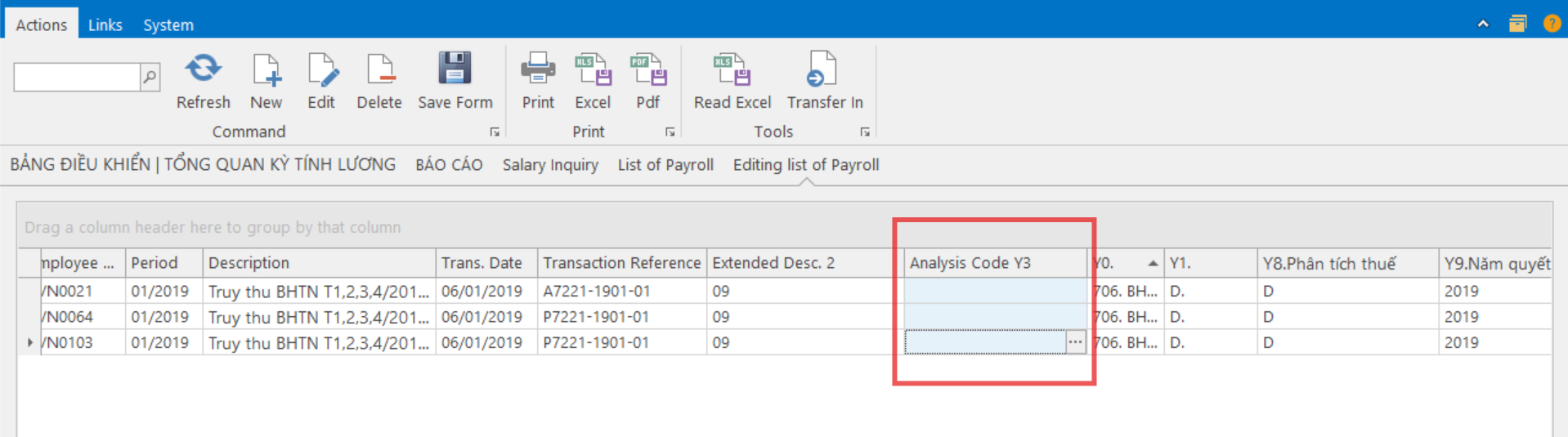The width and height of the screenshot is (1568, 437).
Task: Save the form using the floppy icon
Action: pyautogui.click(x=455, y=70)
